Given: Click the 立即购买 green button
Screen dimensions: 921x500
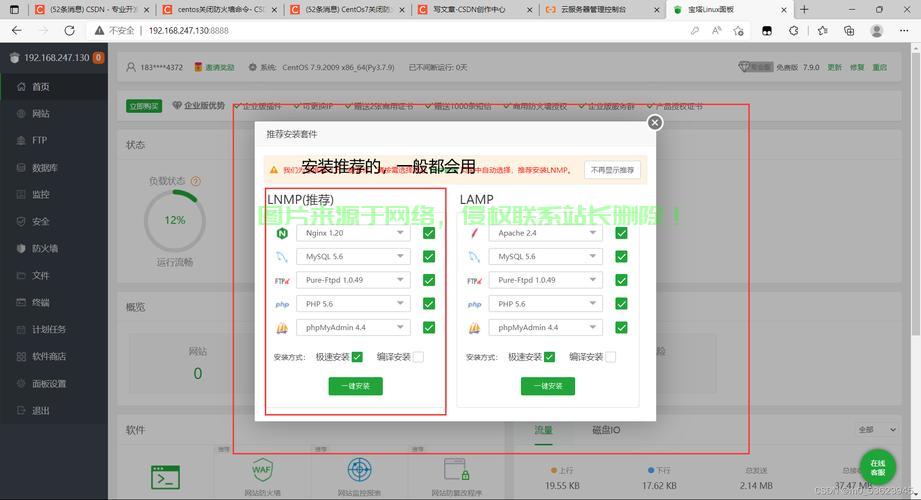Looking at the screenshot, I should coord(144,106).
